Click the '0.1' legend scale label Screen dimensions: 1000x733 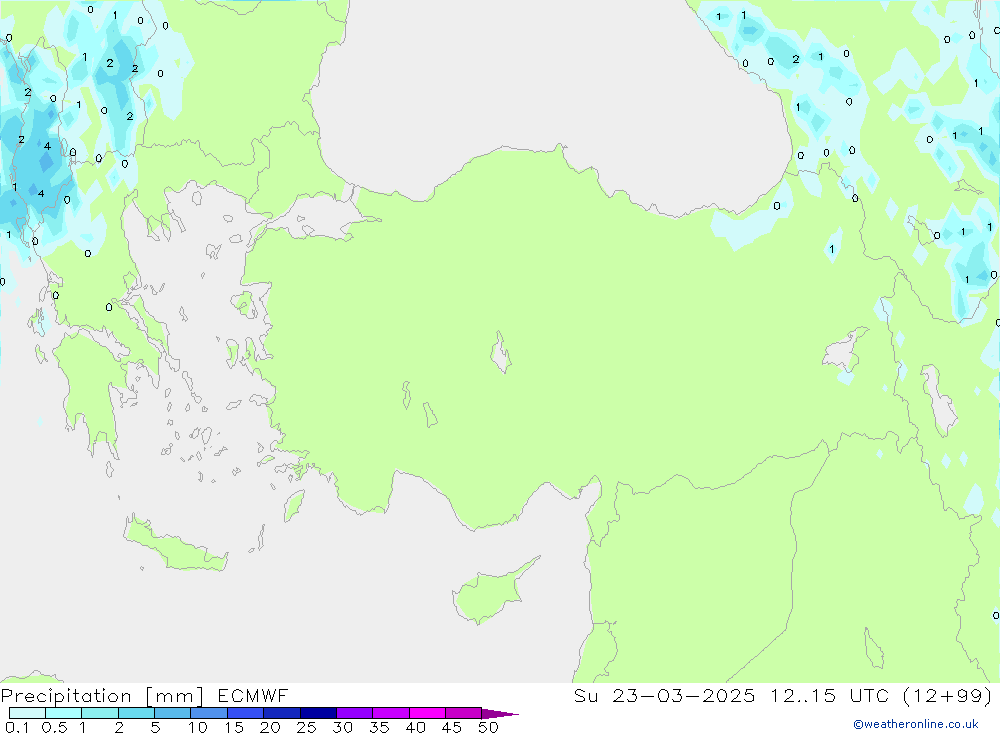pyautogui.click(x=17, y=727)
